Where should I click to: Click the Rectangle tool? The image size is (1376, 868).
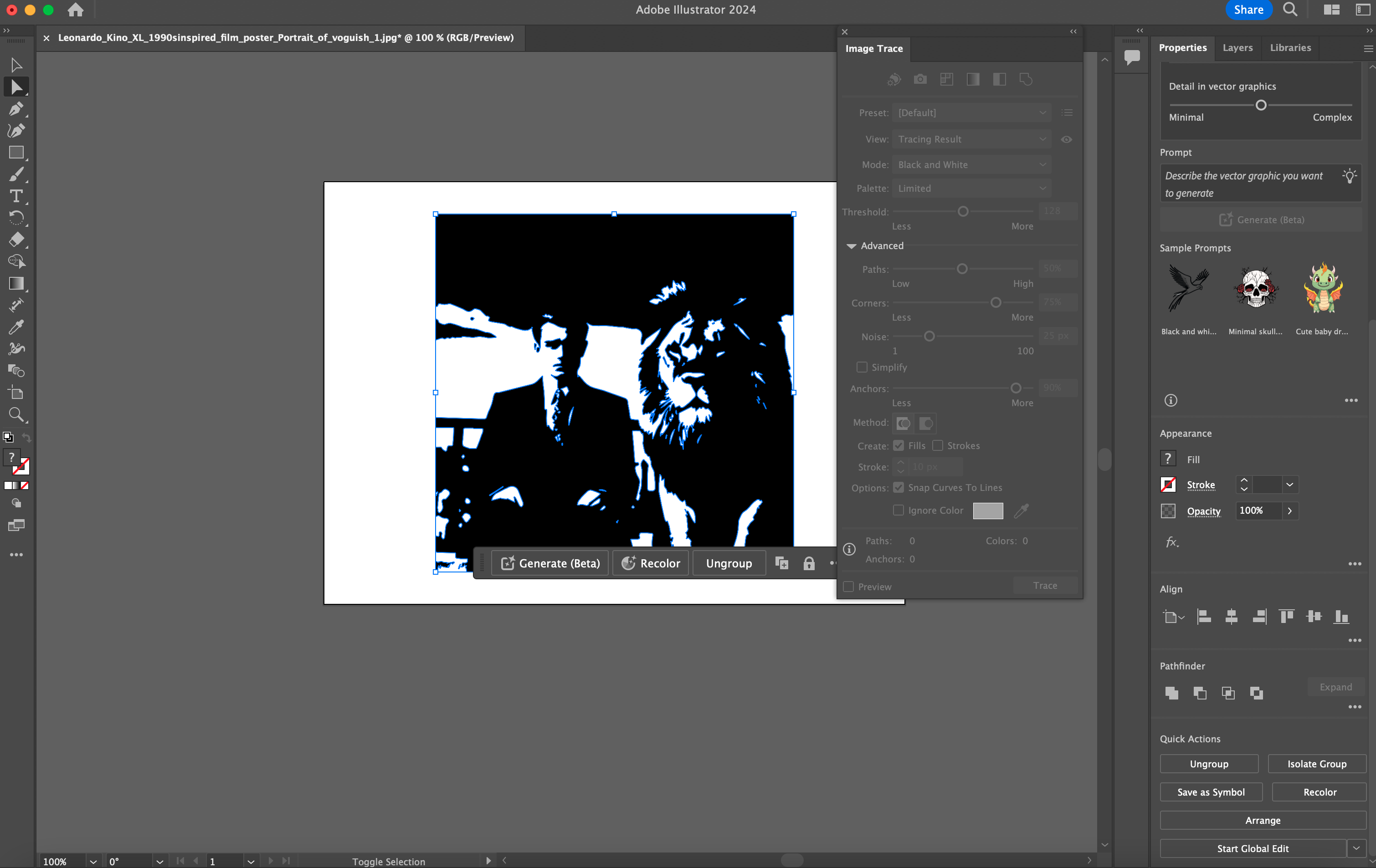point(16,153)
